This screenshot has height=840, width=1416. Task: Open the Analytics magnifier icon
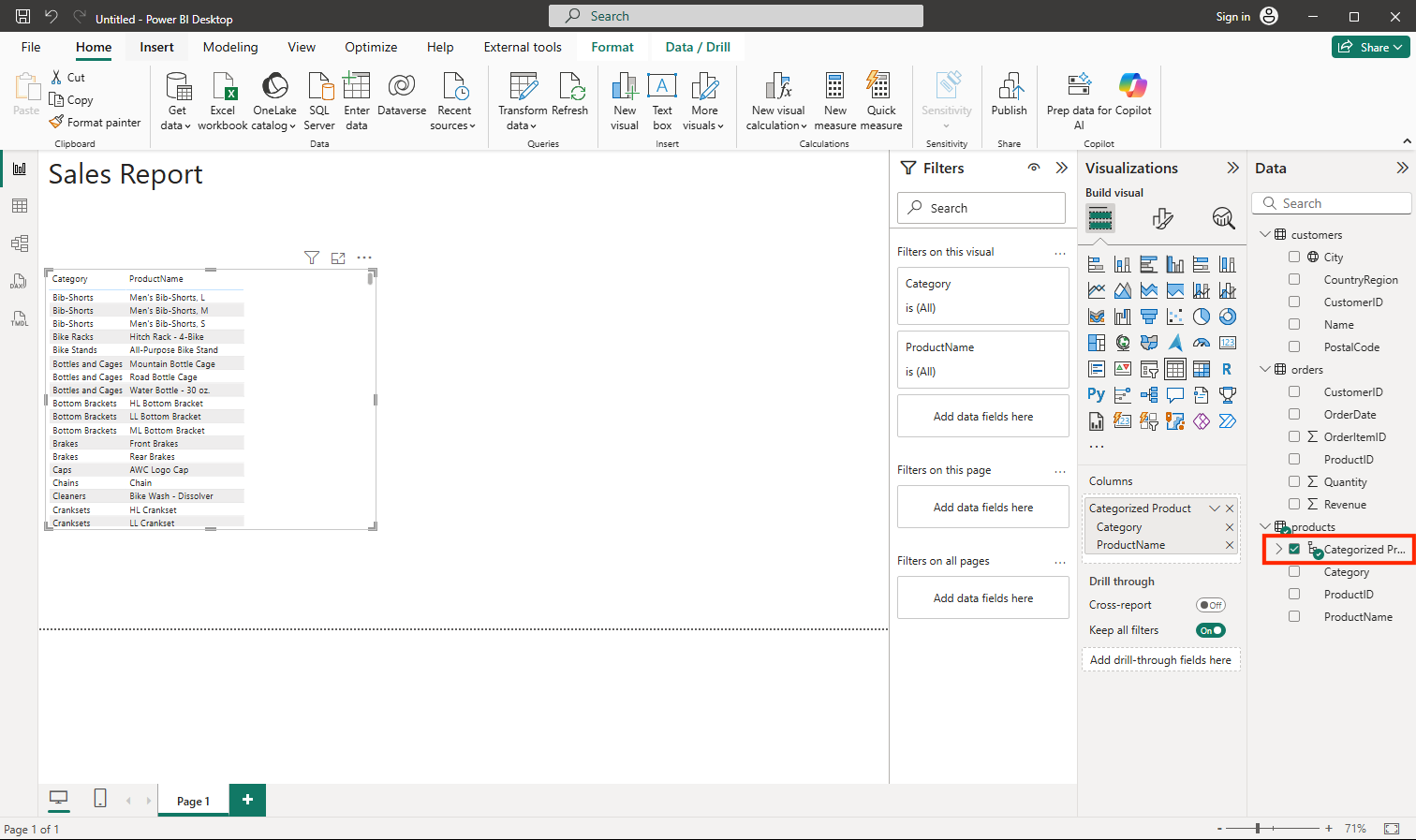(x=1223, y=218)
